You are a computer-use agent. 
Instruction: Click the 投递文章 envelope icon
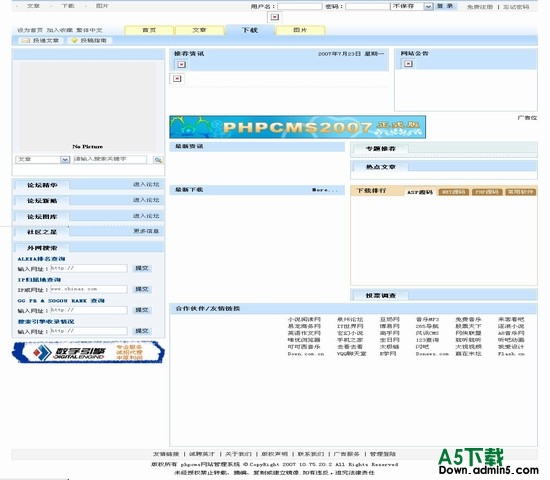pos(25,41)
